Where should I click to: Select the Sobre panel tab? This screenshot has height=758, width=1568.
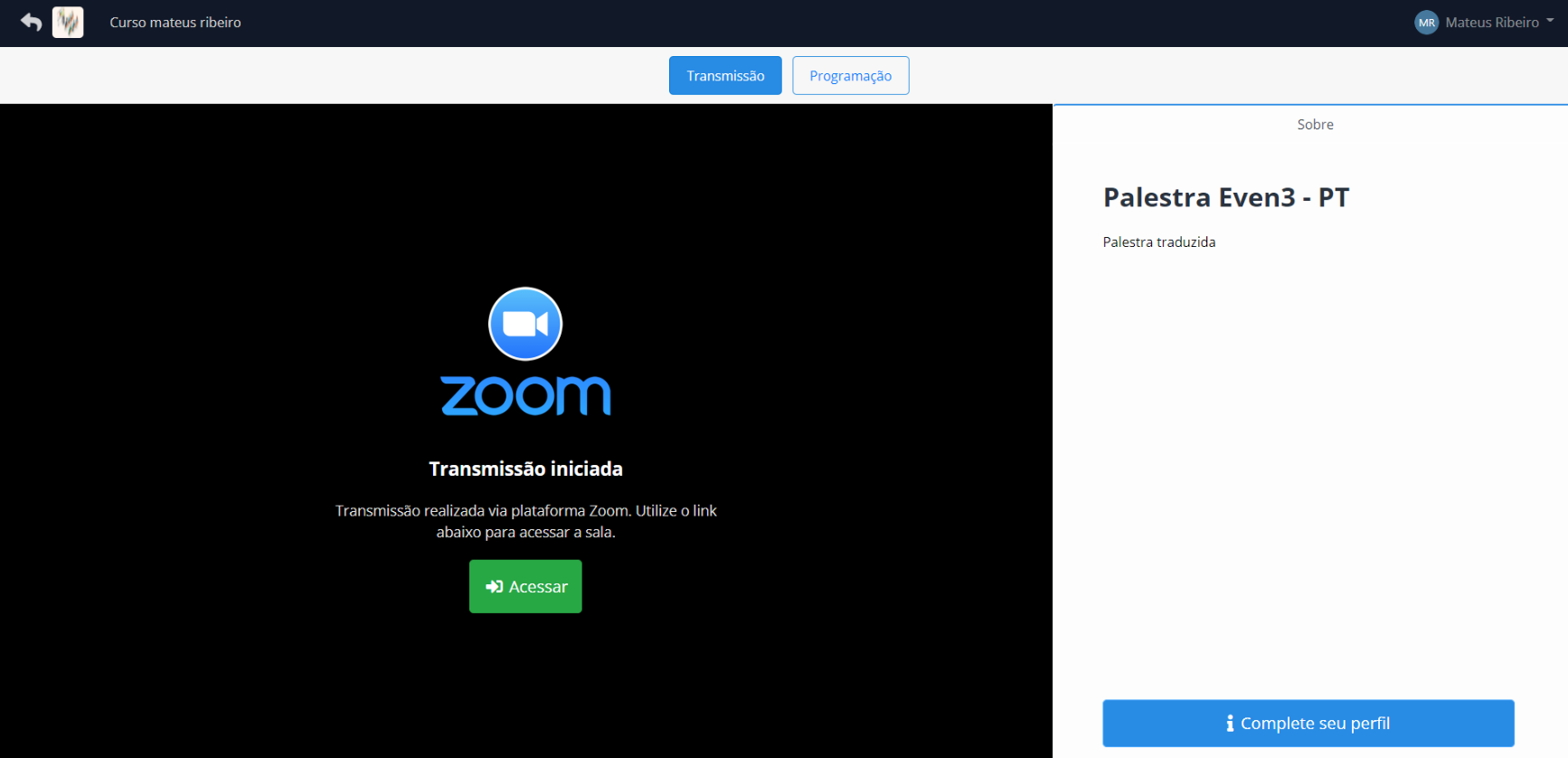point(1315,125)
